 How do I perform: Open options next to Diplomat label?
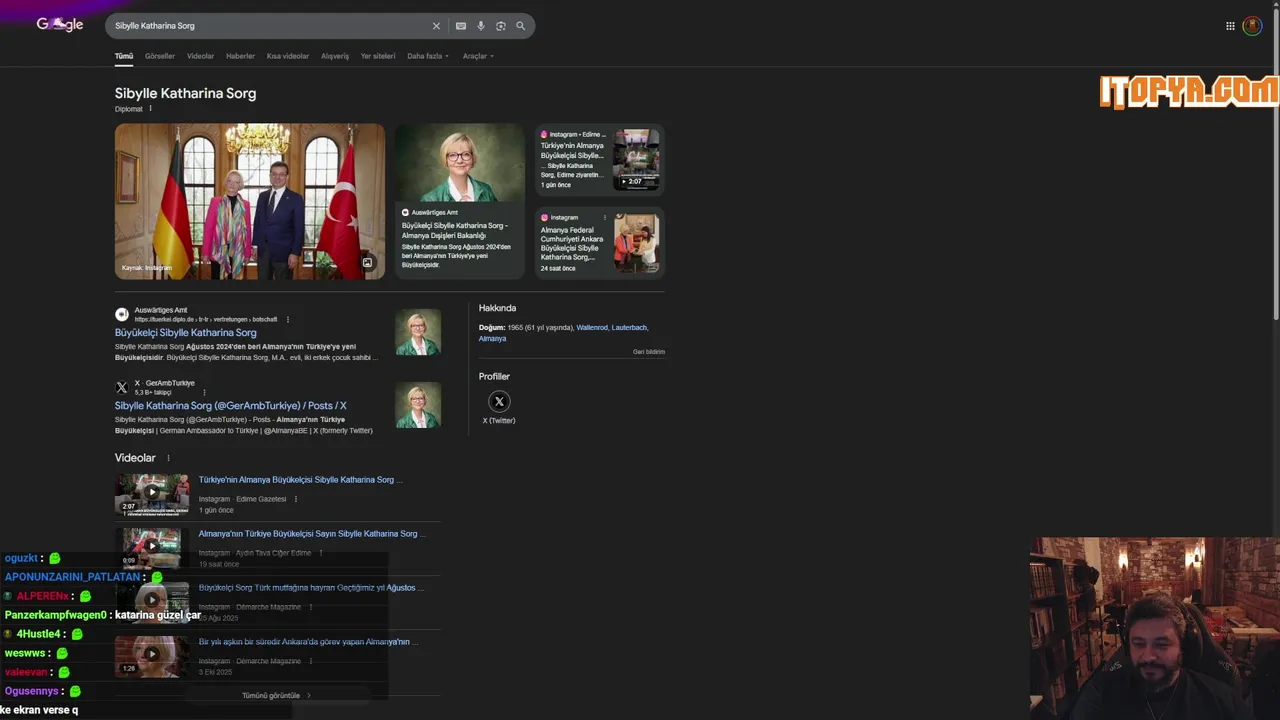point(151,109)
